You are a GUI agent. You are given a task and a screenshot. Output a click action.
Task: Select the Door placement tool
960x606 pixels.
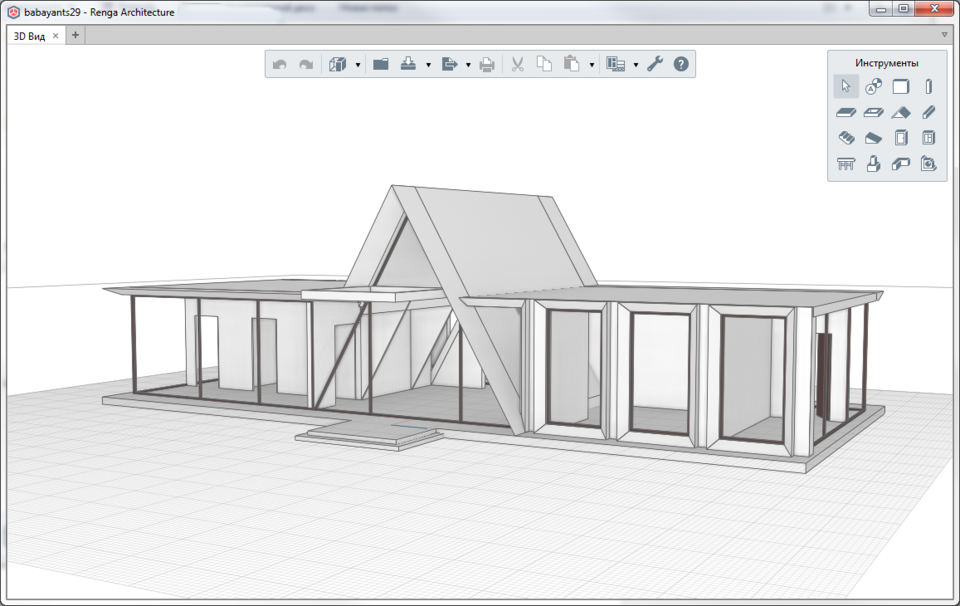[x=900, y=137]
